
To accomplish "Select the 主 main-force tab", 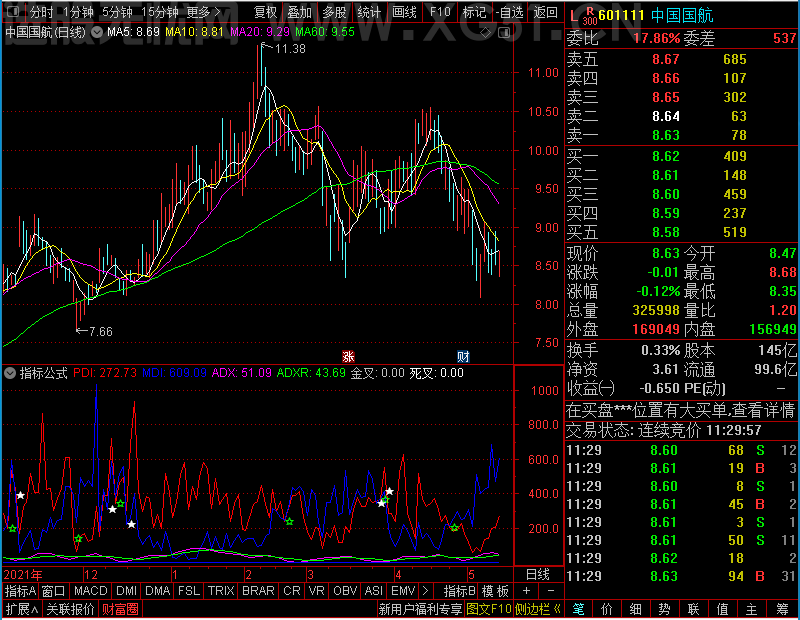I will pyautogui.click(x=752, y=609).
